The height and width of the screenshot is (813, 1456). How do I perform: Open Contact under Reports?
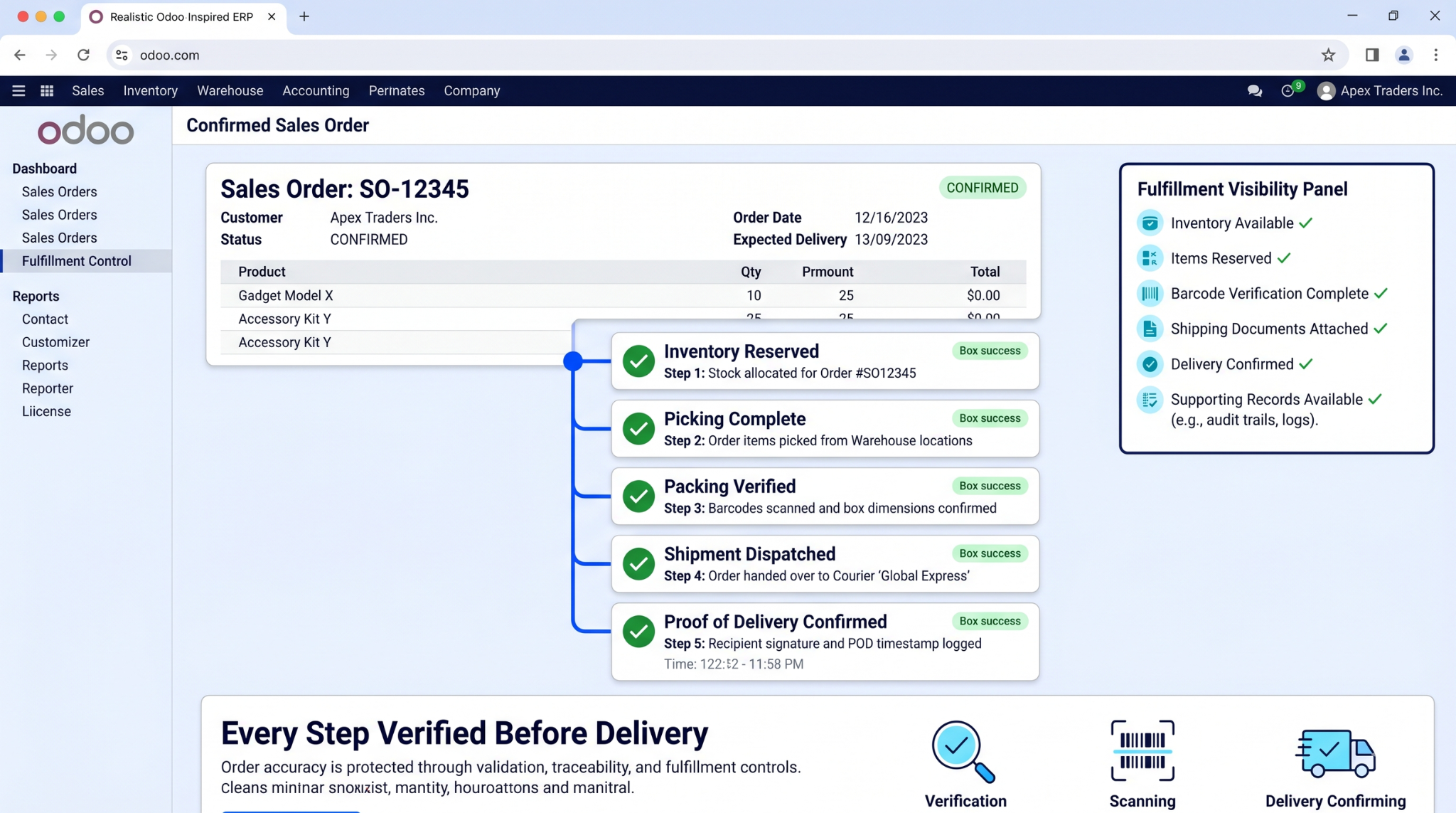(45, 319)
